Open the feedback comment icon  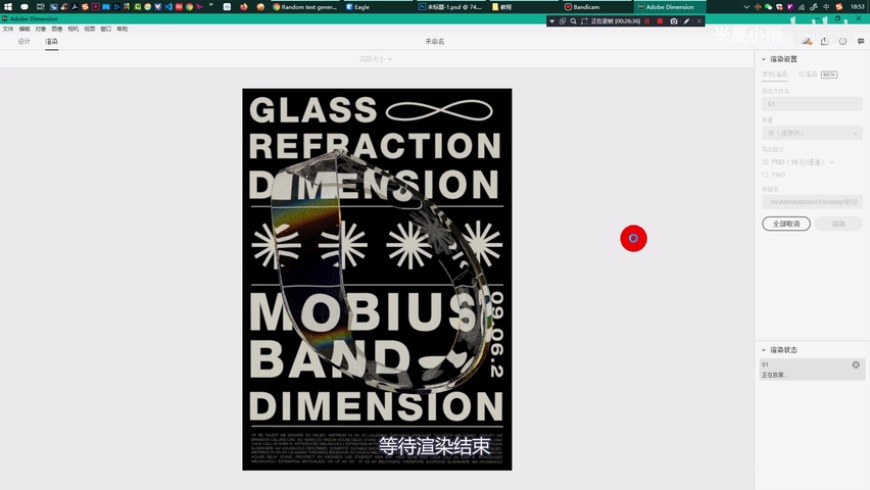tap(861, 42)
